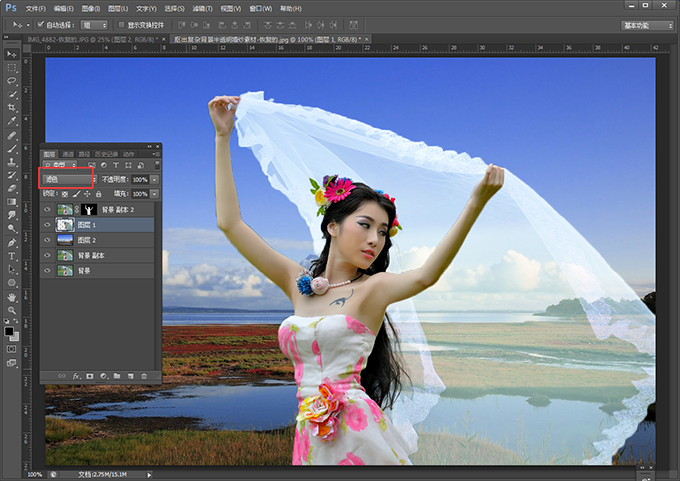Toggle visibility of 背景 副本 2 layer
680x481 pixels.
[x=47, y=210]
